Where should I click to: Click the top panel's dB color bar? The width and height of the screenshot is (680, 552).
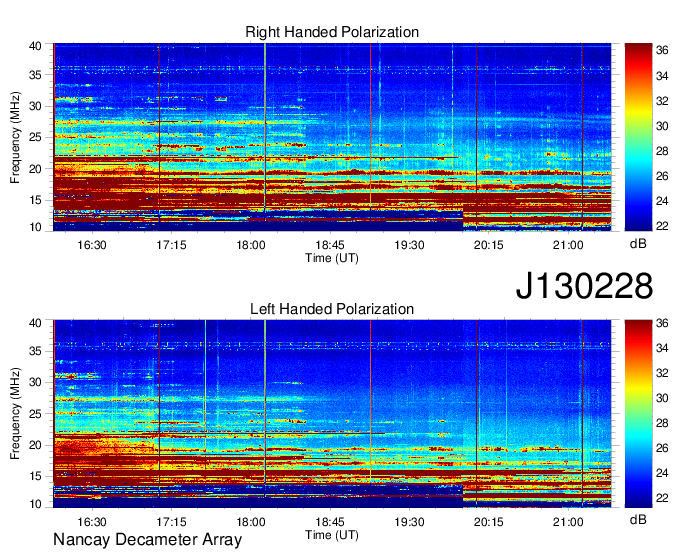tap(638, 137)
